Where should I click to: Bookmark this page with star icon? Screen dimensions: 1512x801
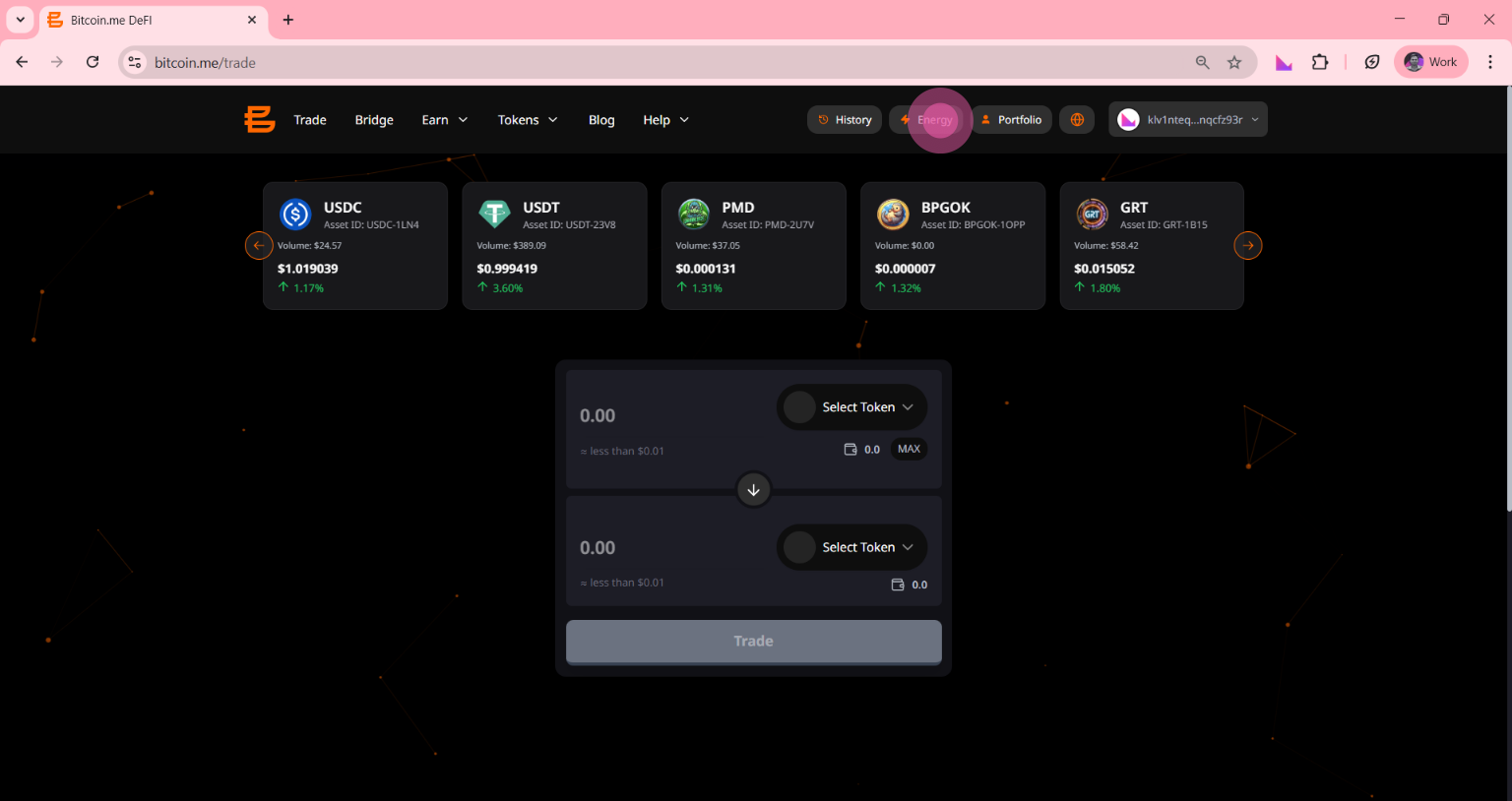click(x=1234, y=62)
